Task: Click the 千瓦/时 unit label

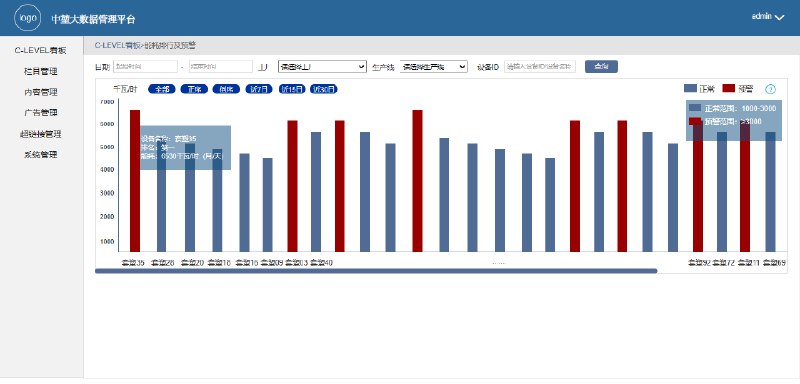Action: coord(125,89)
